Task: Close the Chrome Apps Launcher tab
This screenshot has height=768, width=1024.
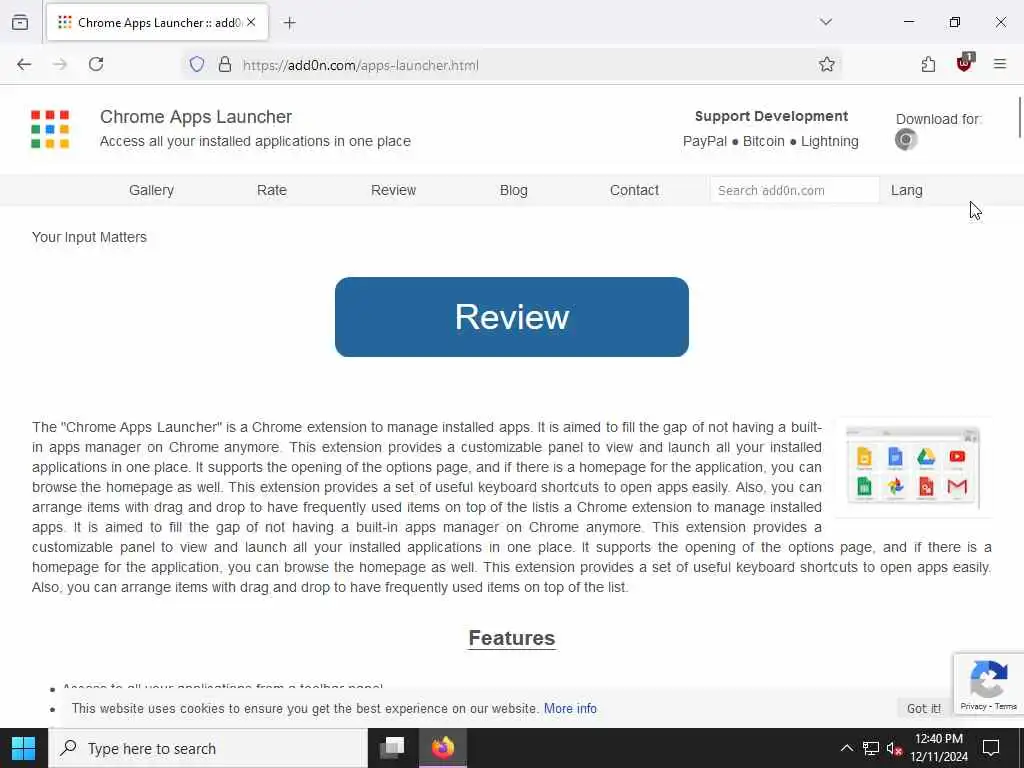Action: [251, 22]
